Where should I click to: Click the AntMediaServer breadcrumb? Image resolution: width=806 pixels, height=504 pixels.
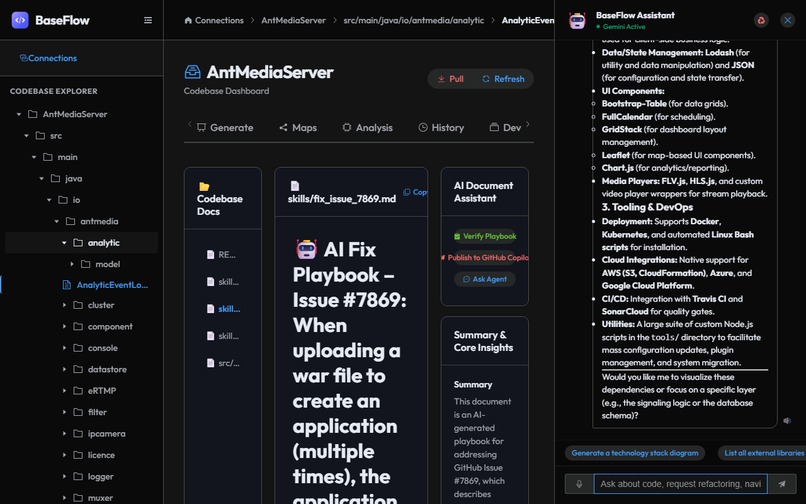pos(294,21)
